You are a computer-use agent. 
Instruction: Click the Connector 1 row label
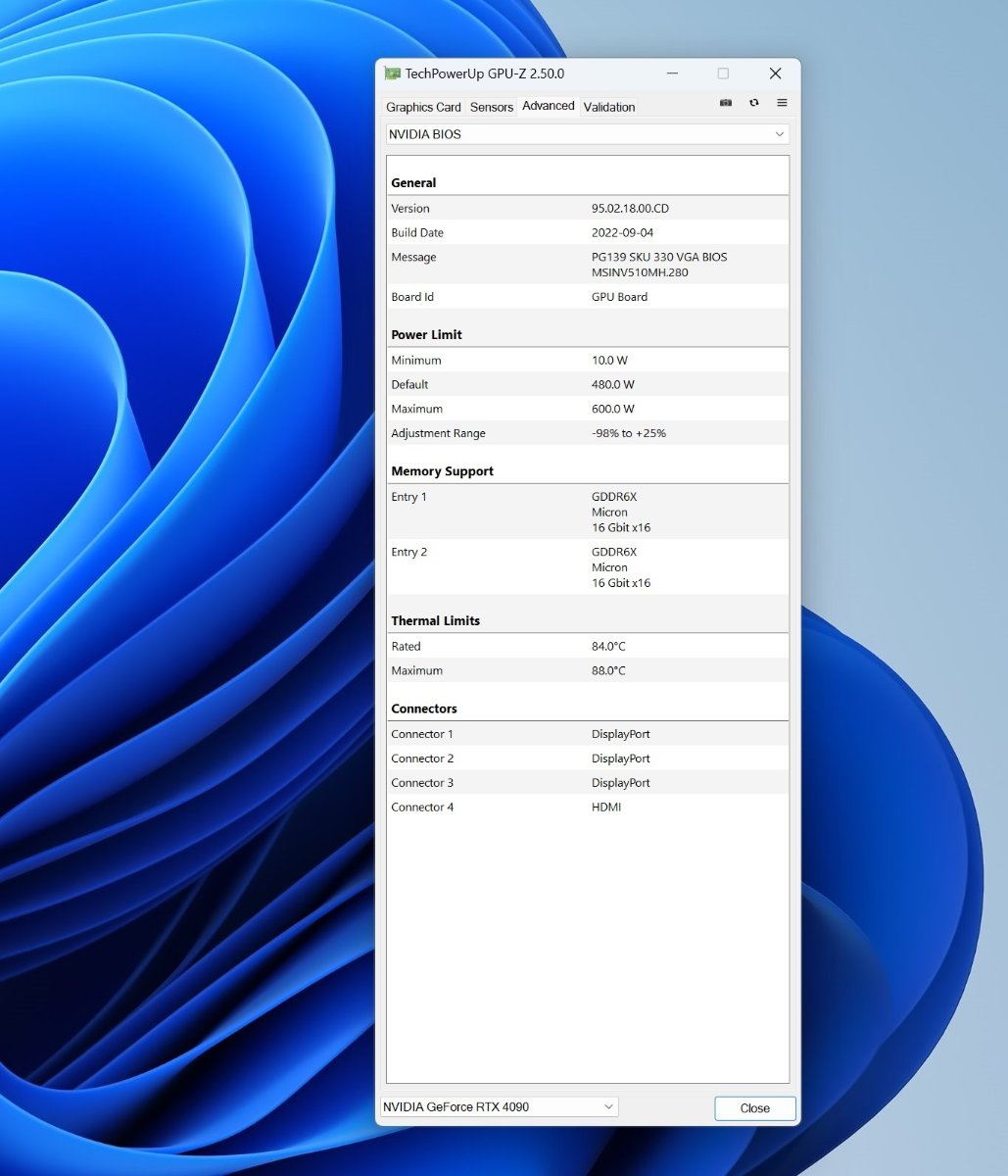click(422, 734)
